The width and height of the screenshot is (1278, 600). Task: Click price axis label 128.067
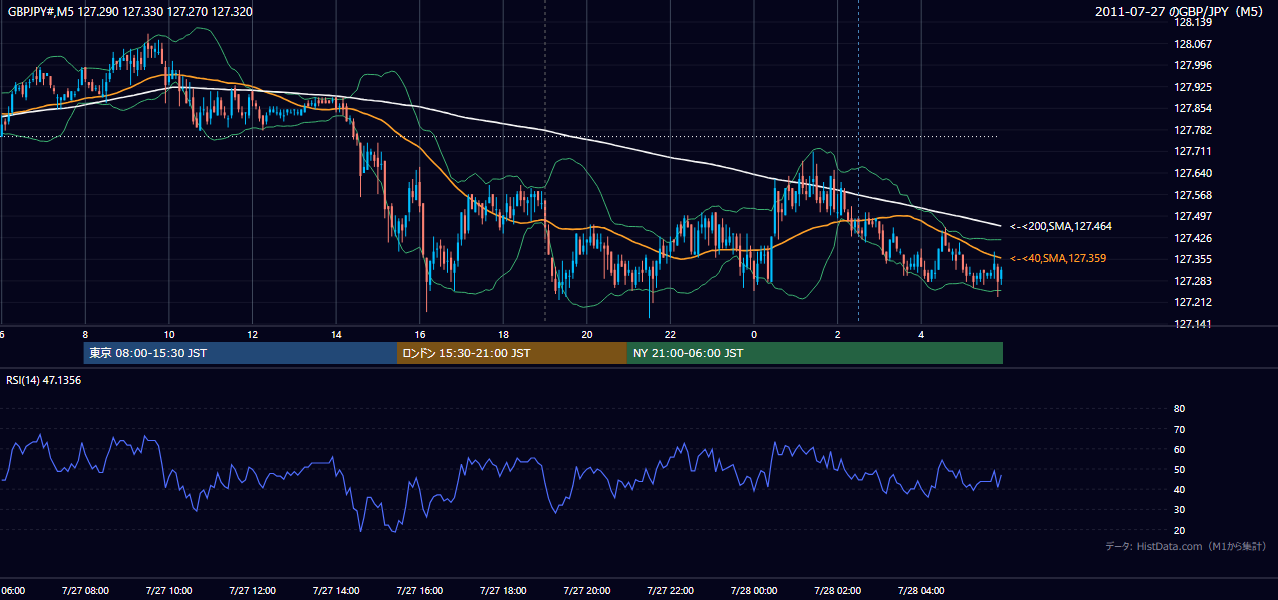(x=1192, y=44)
